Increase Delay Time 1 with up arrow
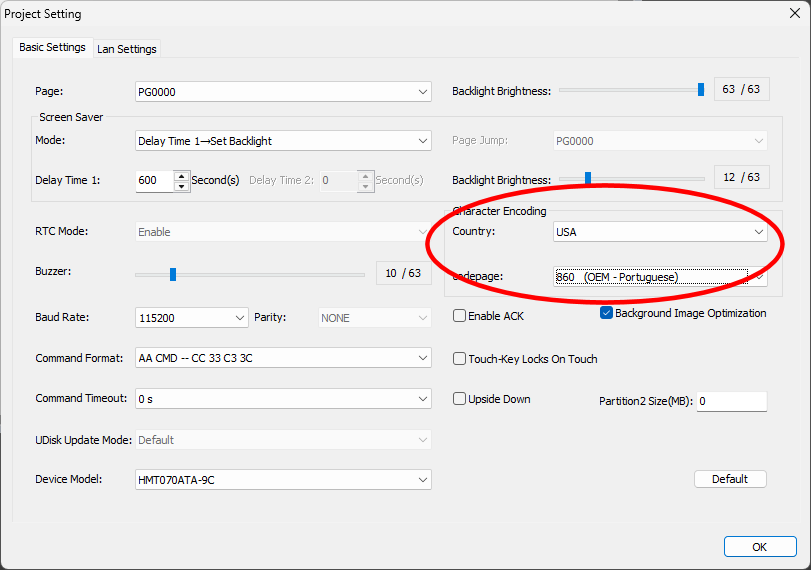The width and height of the screenshot is (811, 570). click(x=181, y=176)
